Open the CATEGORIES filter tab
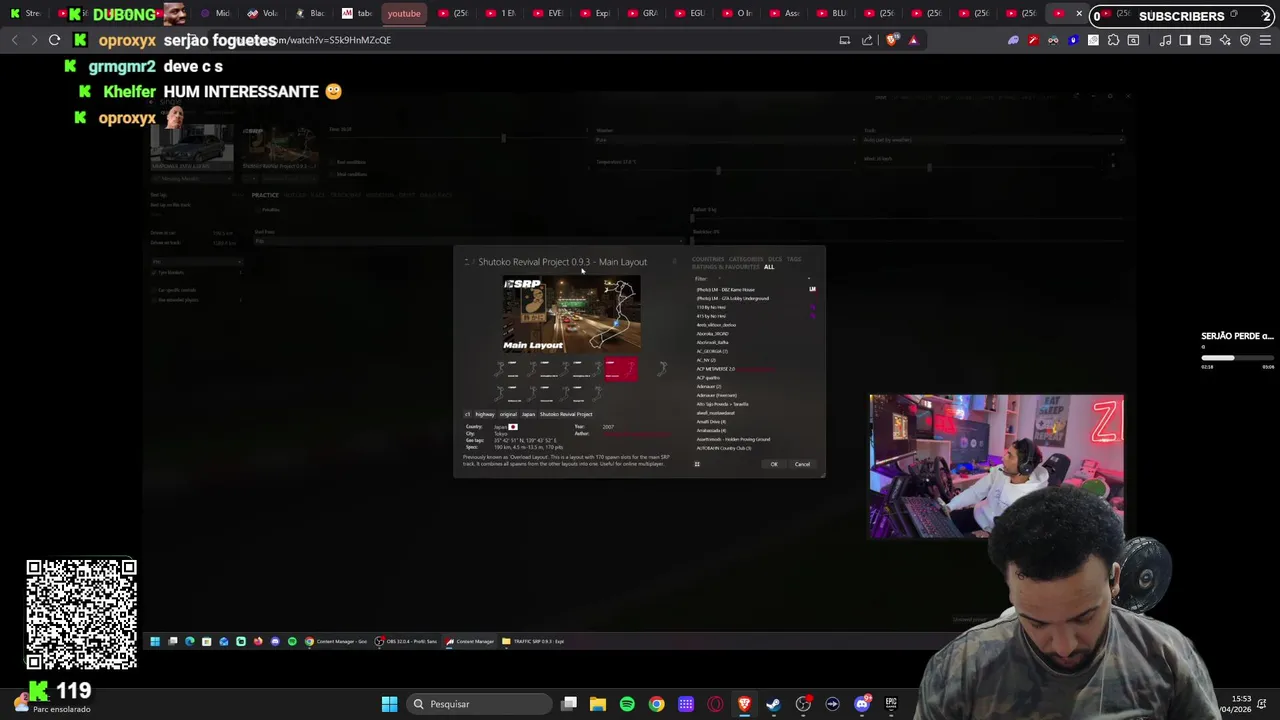This screenshot has height=720, width=1280. 746,259
